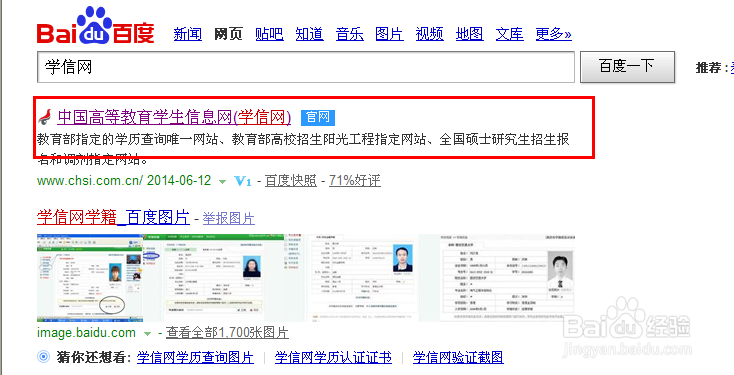Switch to the 视频 tab

click(430, 34)
